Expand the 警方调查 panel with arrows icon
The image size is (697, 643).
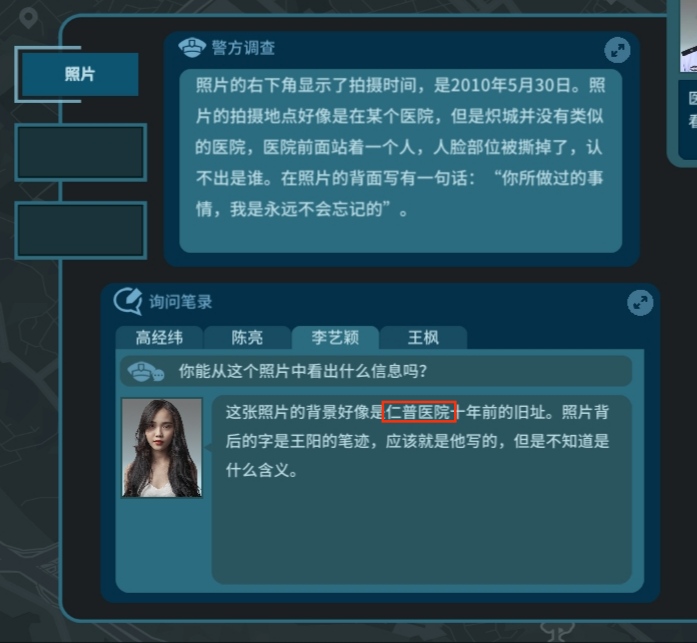tap(617, 50)
